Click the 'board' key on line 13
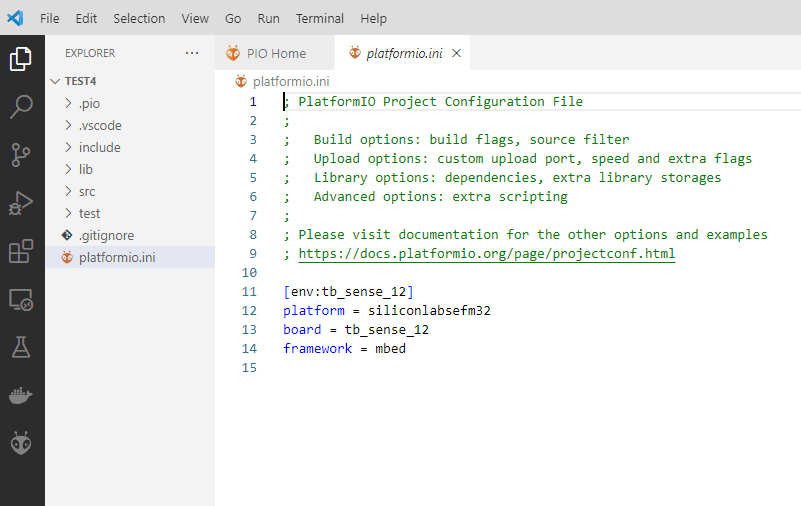The width and height of the screenshot is (801, 506). click(x=302, y=329)
